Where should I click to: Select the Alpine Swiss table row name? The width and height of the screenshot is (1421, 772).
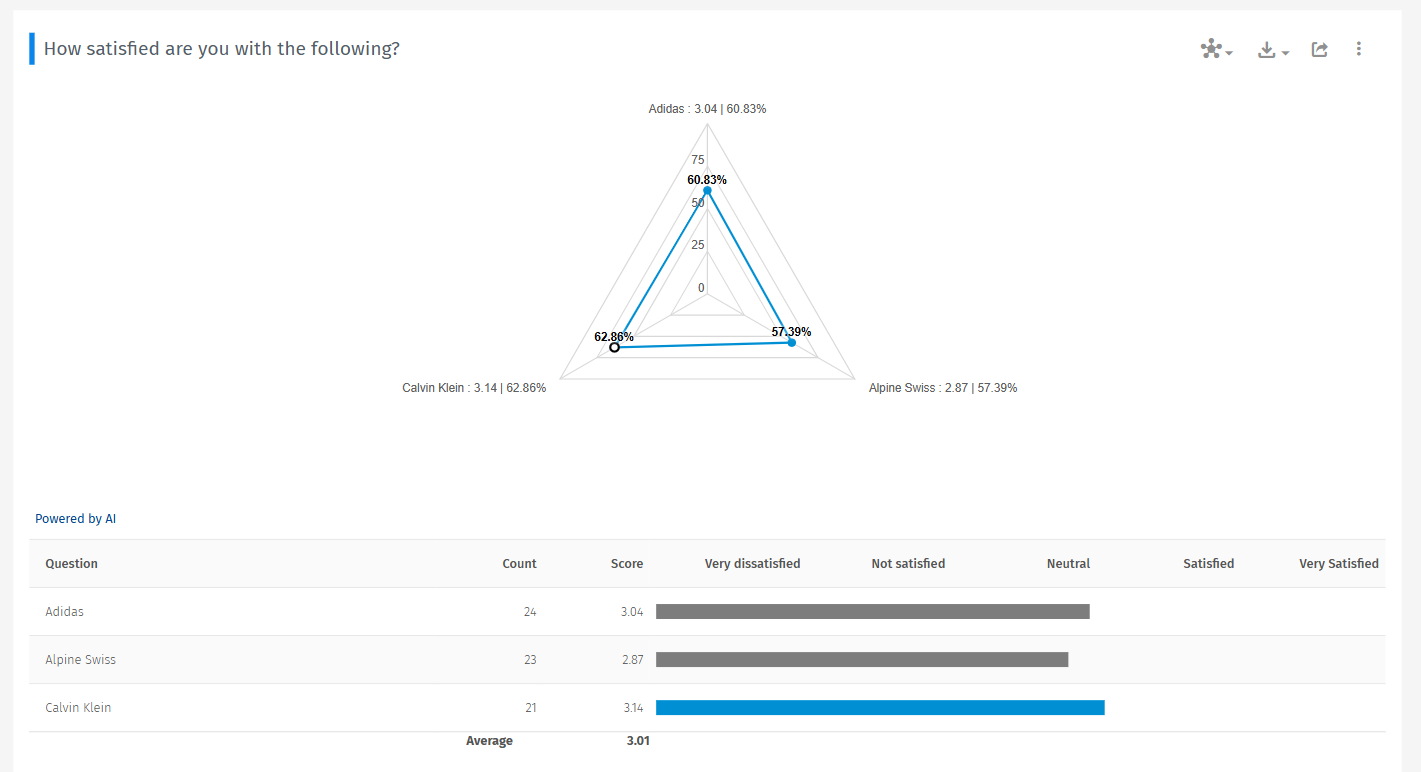pos(80,659)
